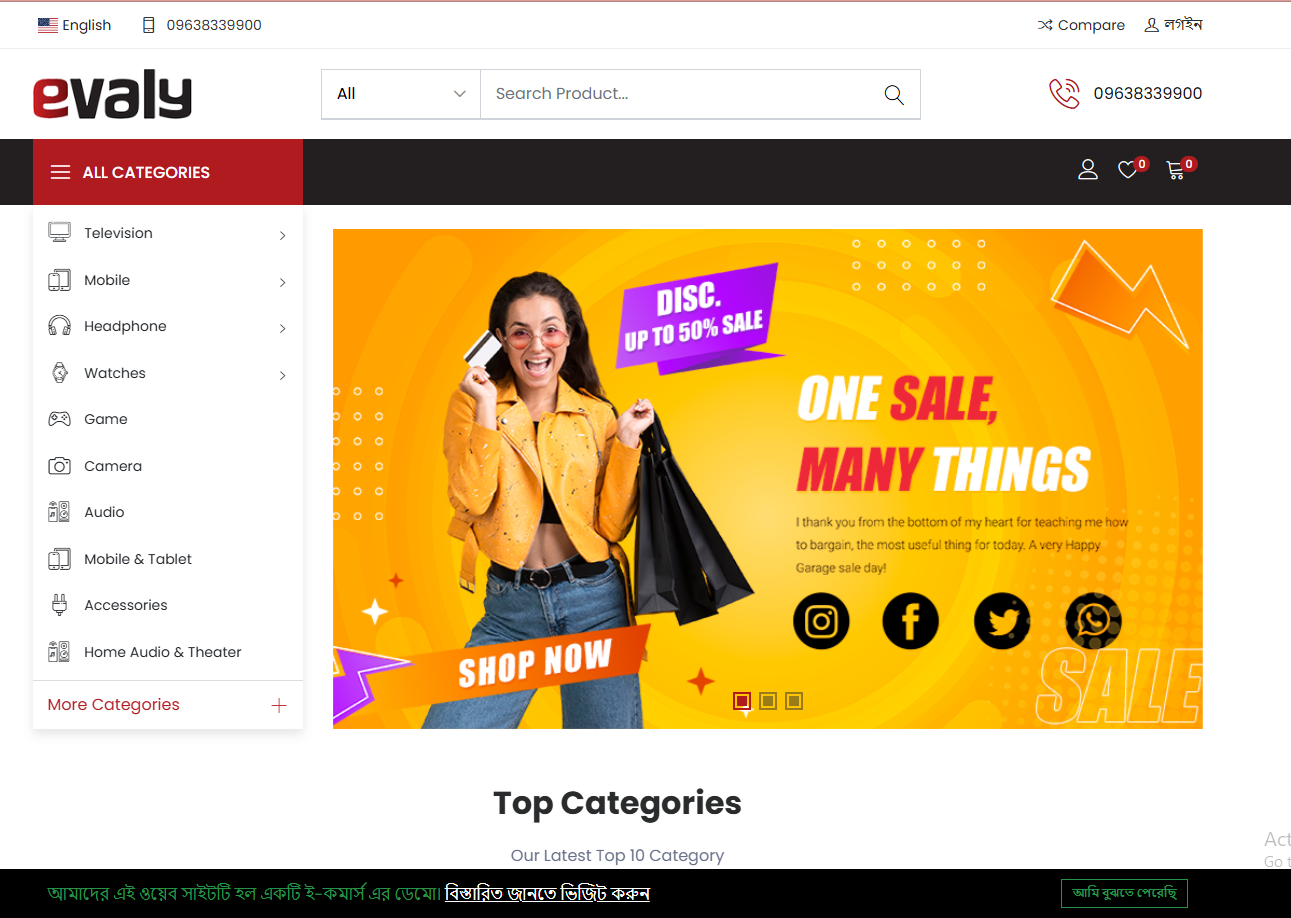Screen dimensions: 1291x918
Task: Click the user account icon in navbar
Action: pyautogui.click(x=1088, y=170)
